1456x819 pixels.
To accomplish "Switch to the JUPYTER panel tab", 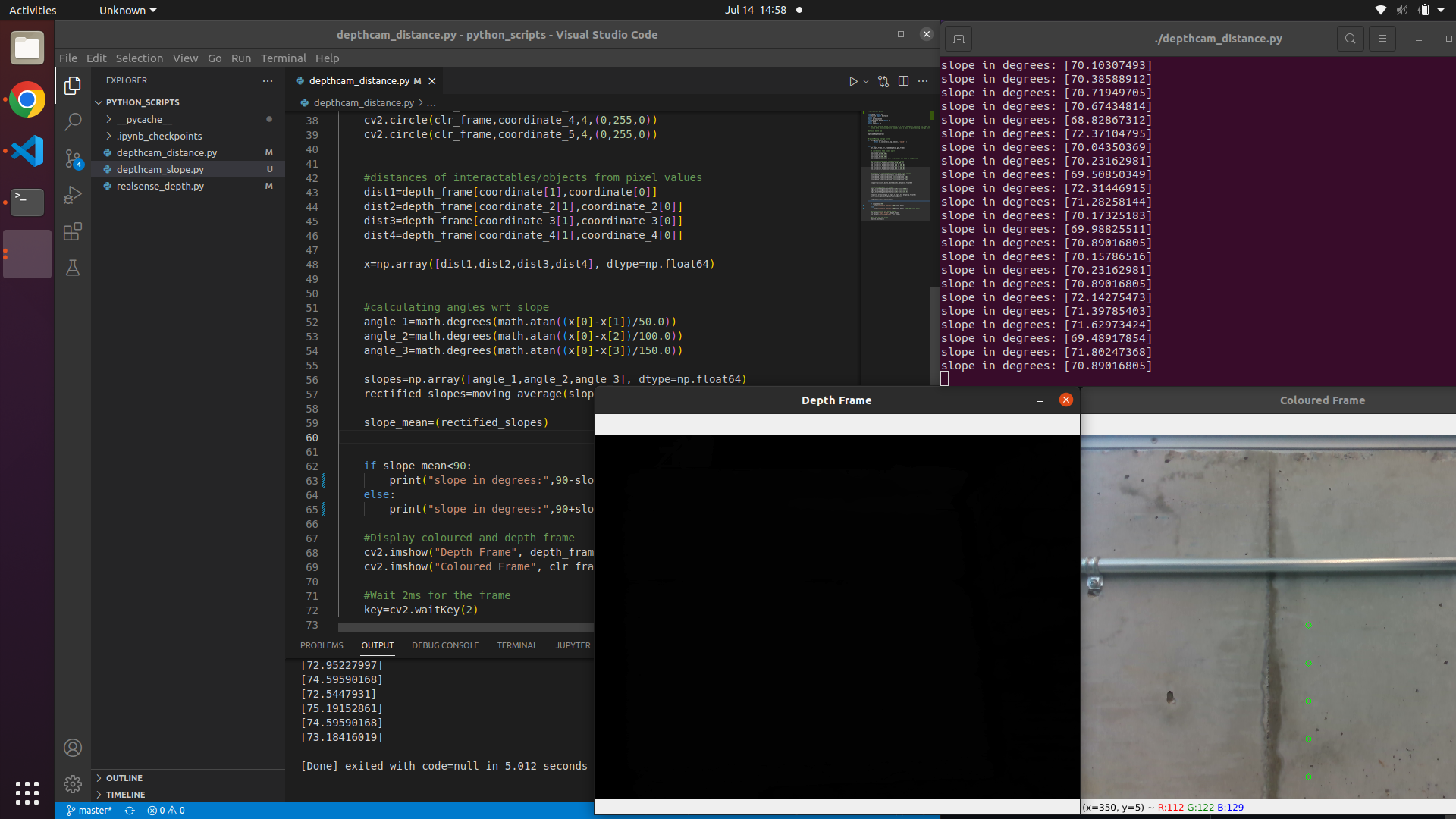I will click(x=573, y=645).
